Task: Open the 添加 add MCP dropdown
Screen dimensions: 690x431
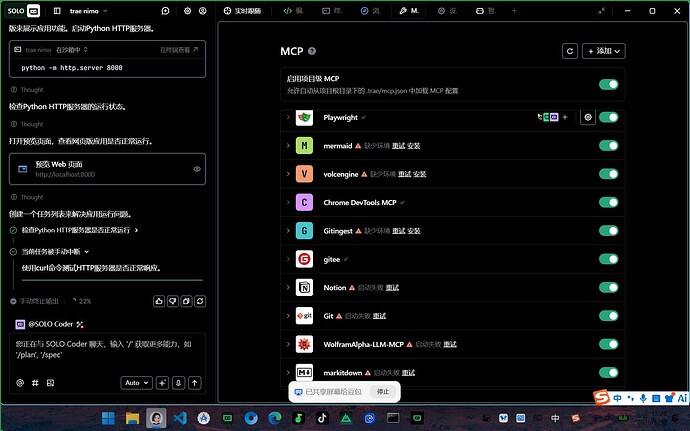Action: click(604, 51)
